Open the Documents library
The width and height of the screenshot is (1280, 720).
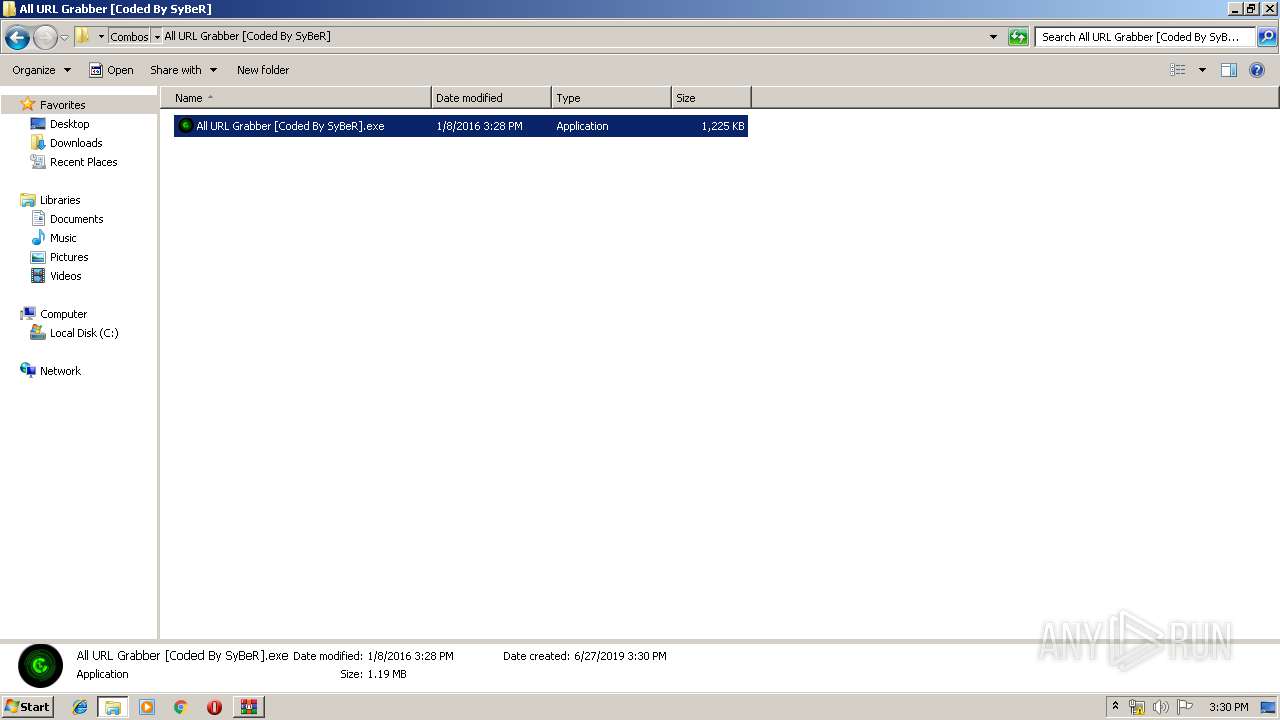tap(76, 219)
